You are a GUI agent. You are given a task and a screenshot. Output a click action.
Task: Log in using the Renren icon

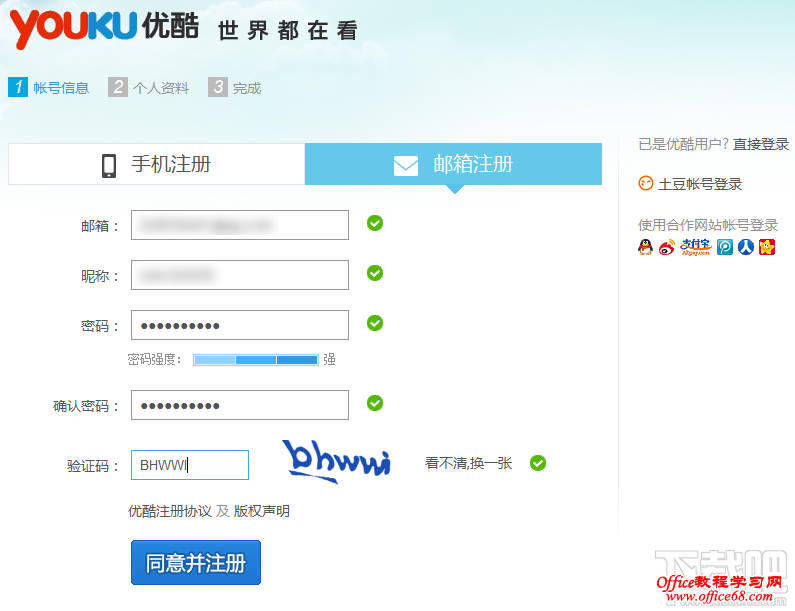click(746, 247)
